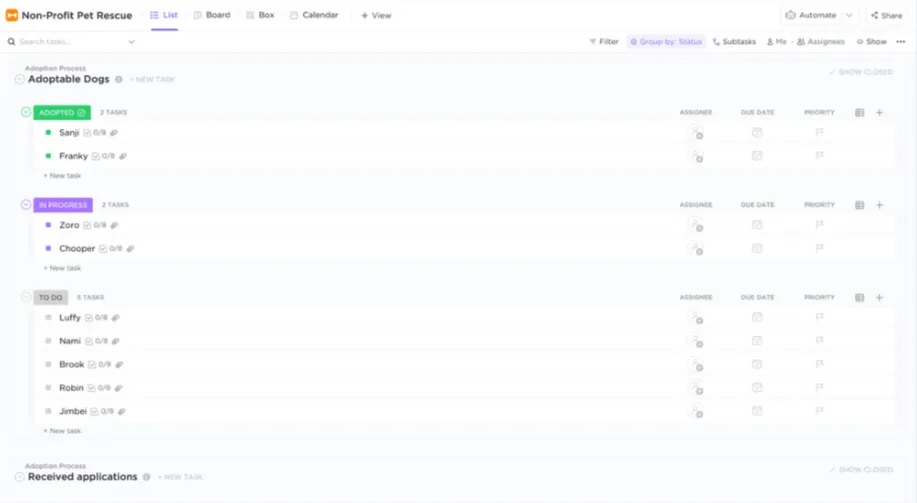Image resolution: width=917 pixels, height=503 pixels.
Task: Toggle Nami subtask checklist 0/8 indicator
Action: coord(96,341)
